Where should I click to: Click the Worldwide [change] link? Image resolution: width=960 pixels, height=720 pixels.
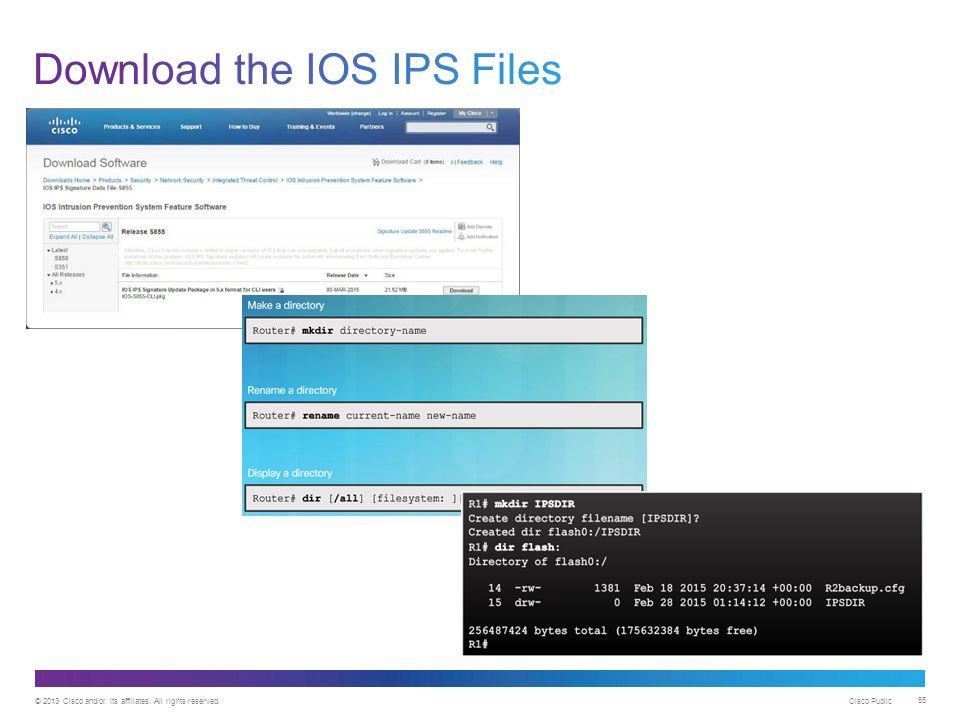pyautogui.click(x=349, y=113)
